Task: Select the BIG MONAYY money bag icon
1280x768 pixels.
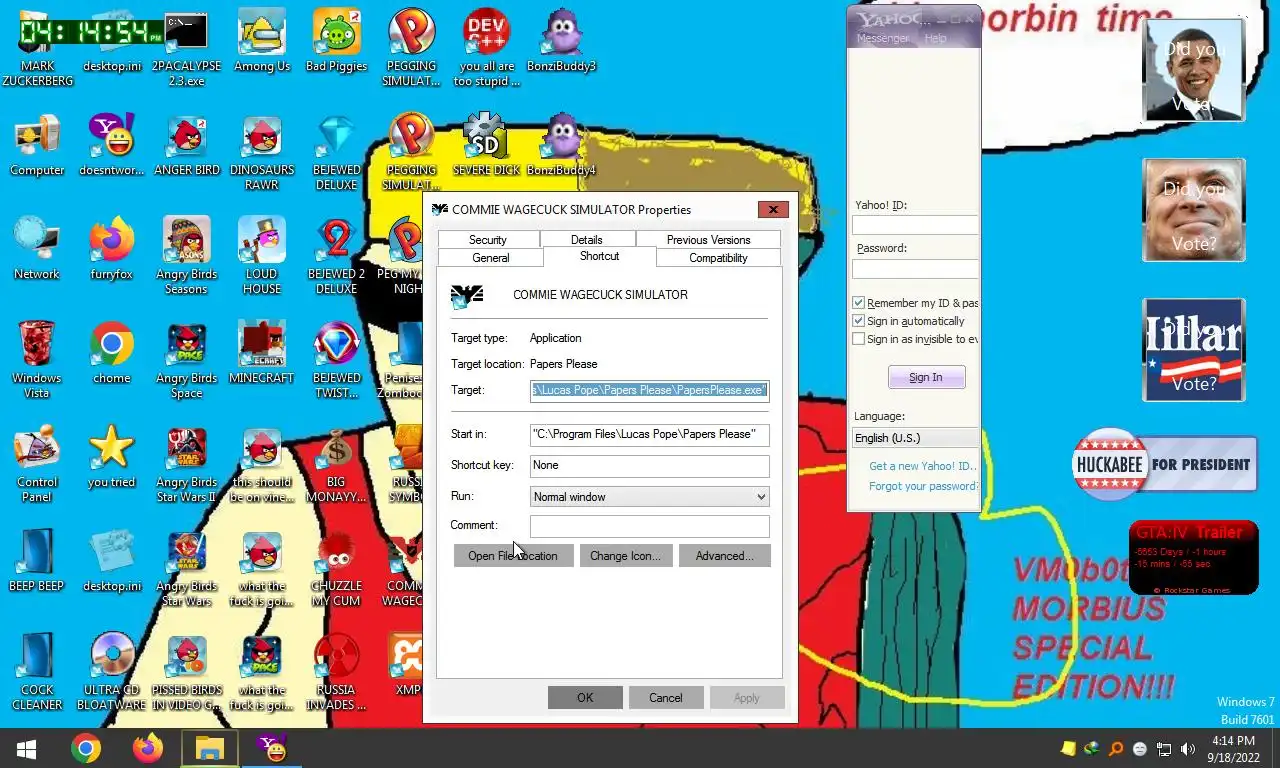Action: pyautogui.click(x=336, y=465)
